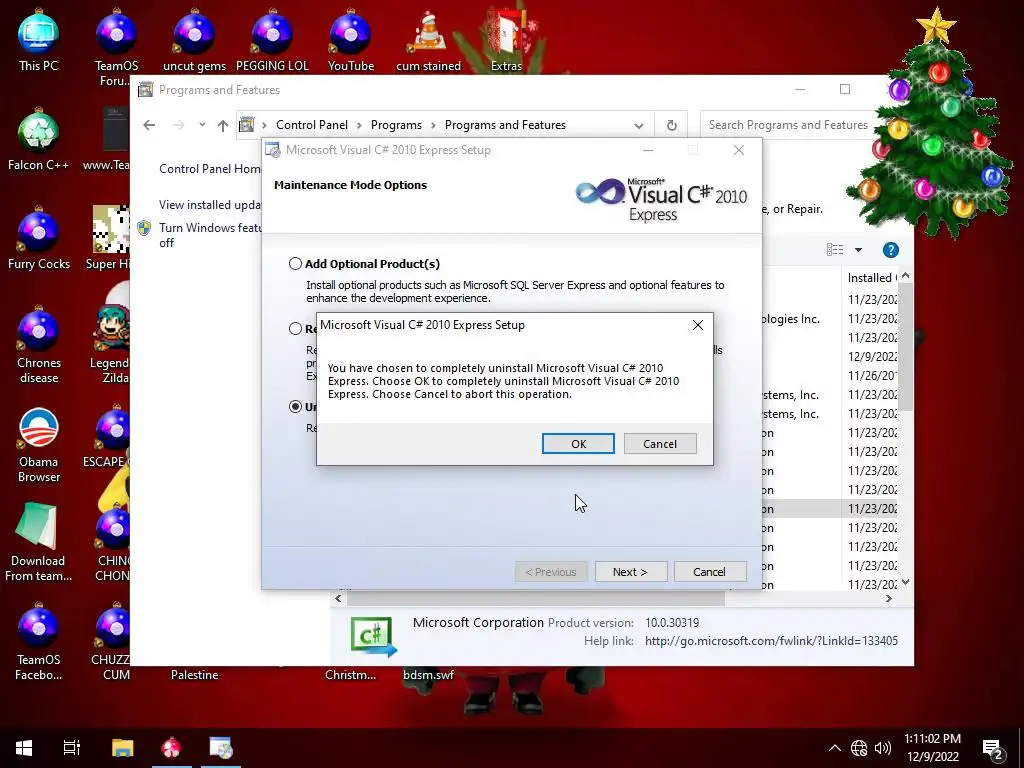Screen dimensions: 1024x768
Task: Open the Windows Start menu
Action: [24, 748]
